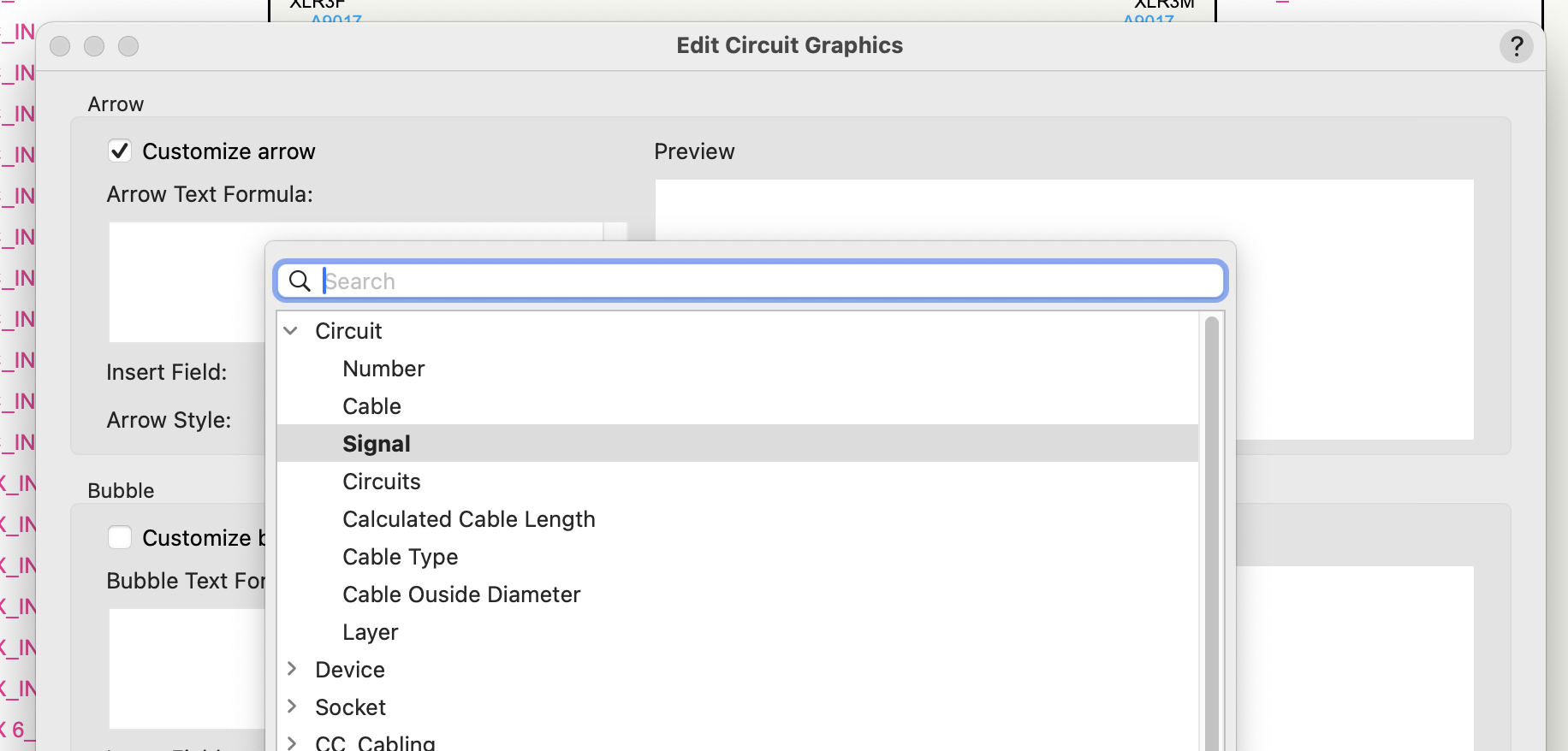1568x751 pixels.
Task: Click the search magnifier icon
Action: point(300,281)
